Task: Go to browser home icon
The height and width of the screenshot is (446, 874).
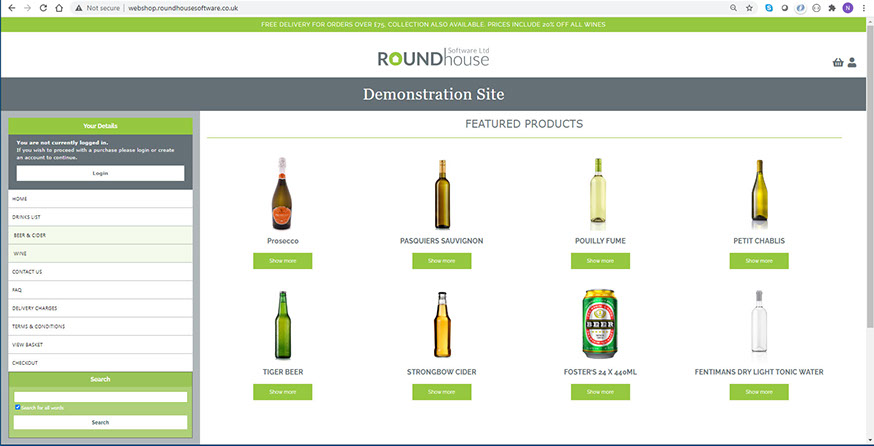Action: coord(59,8)
